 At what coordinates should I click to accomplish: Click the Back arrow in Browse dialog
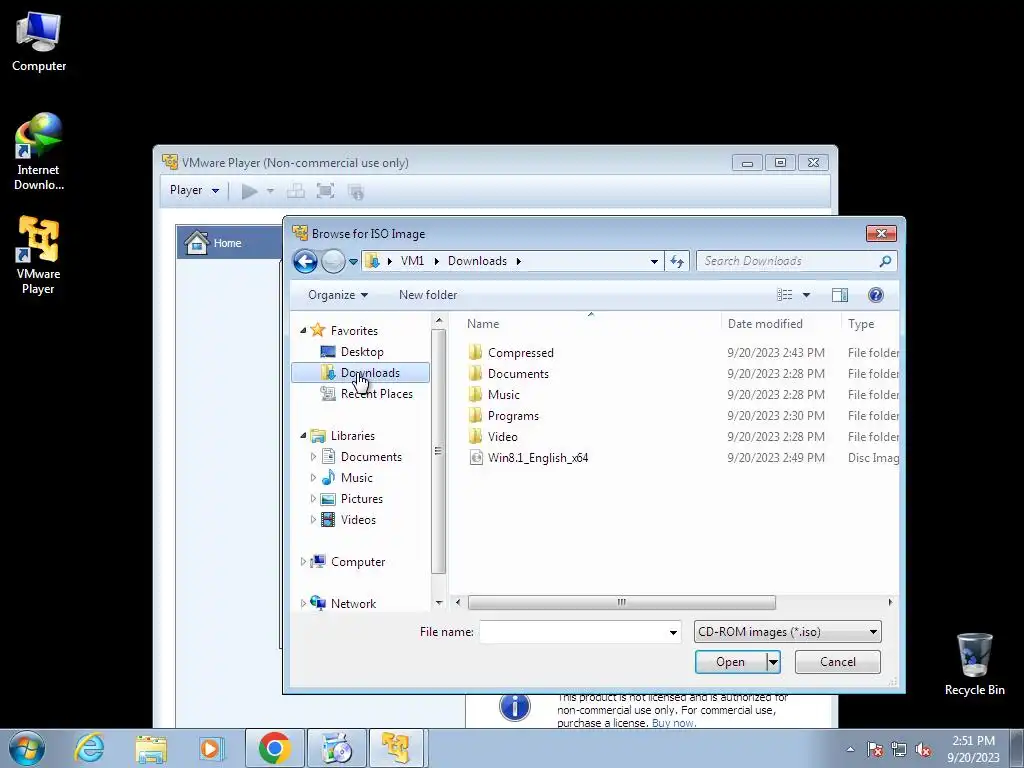305,261
